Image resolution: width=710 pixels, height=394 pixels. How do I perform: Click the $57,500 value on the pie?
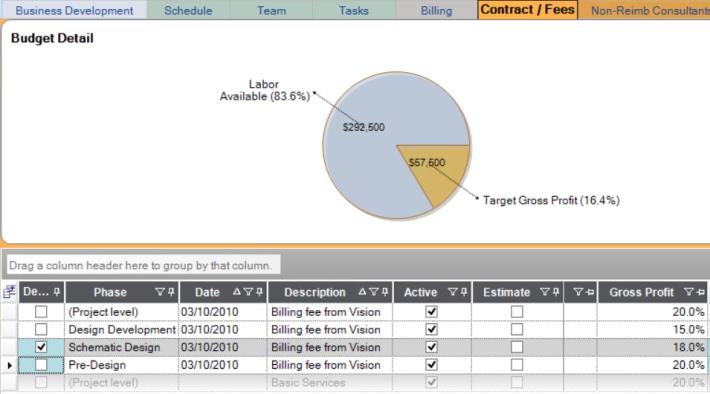tap(427, 163)
